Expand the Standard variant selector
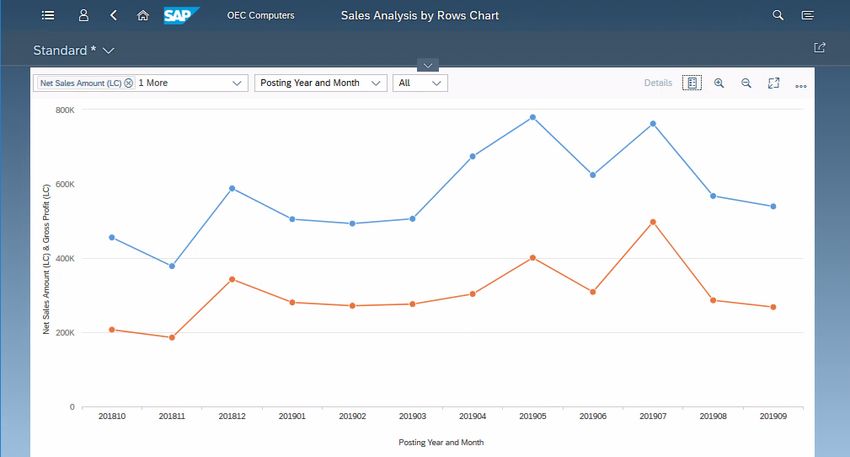The width and height of the screenshot is (850, 457). (108, 50)
